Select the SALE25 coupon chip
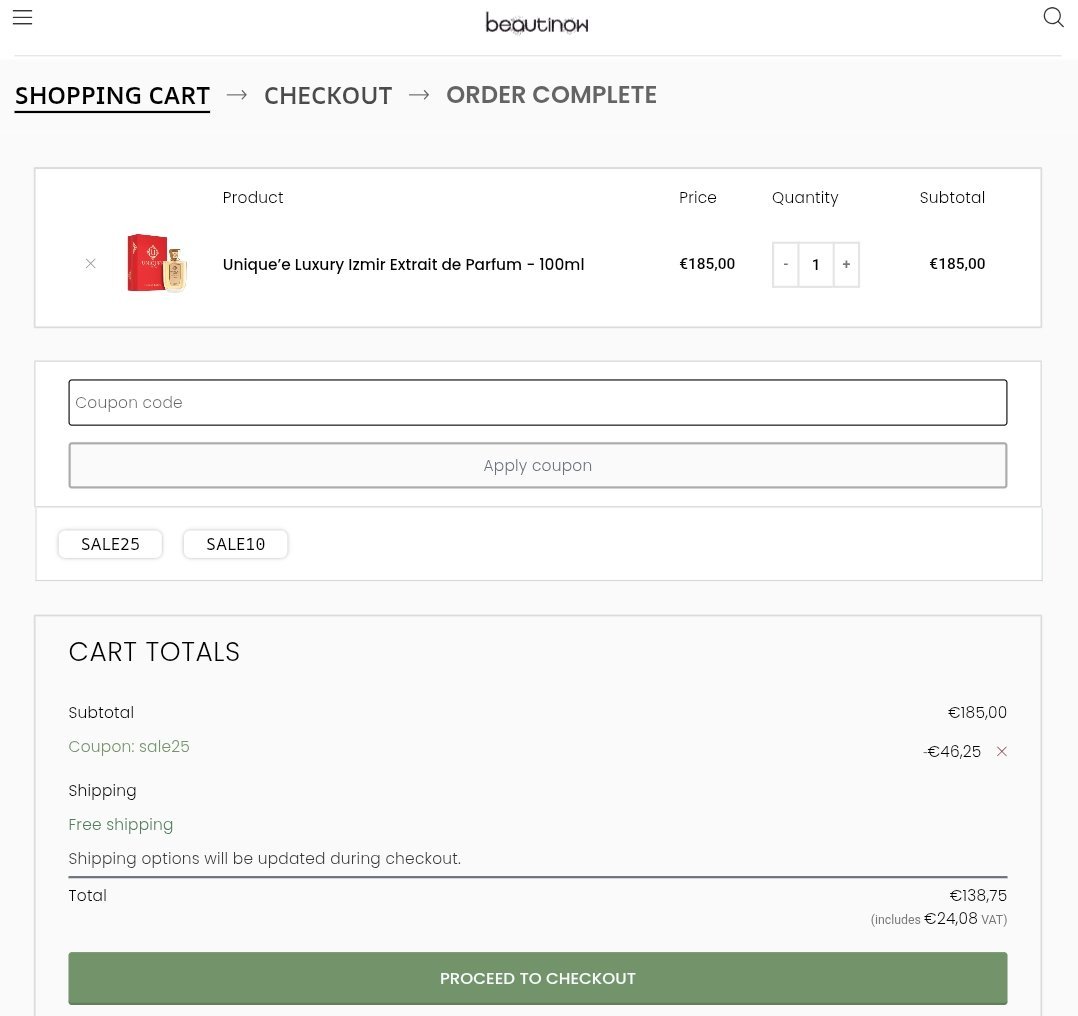1078x1016 pixels. (111, 544)
